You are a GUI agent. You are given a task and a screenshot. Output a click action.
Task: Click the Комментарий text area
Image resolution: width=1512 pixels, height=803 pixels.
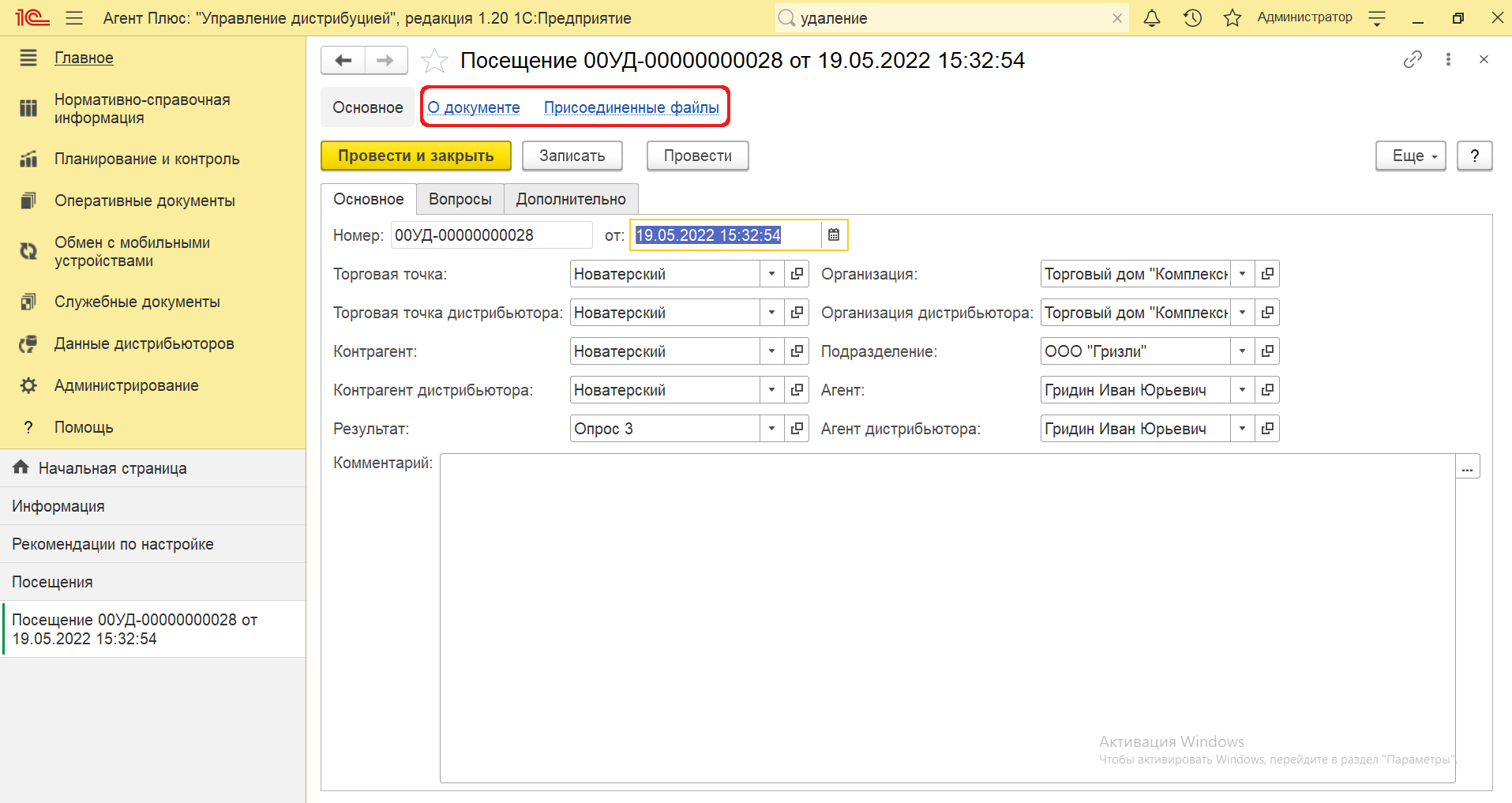point(947,618)
